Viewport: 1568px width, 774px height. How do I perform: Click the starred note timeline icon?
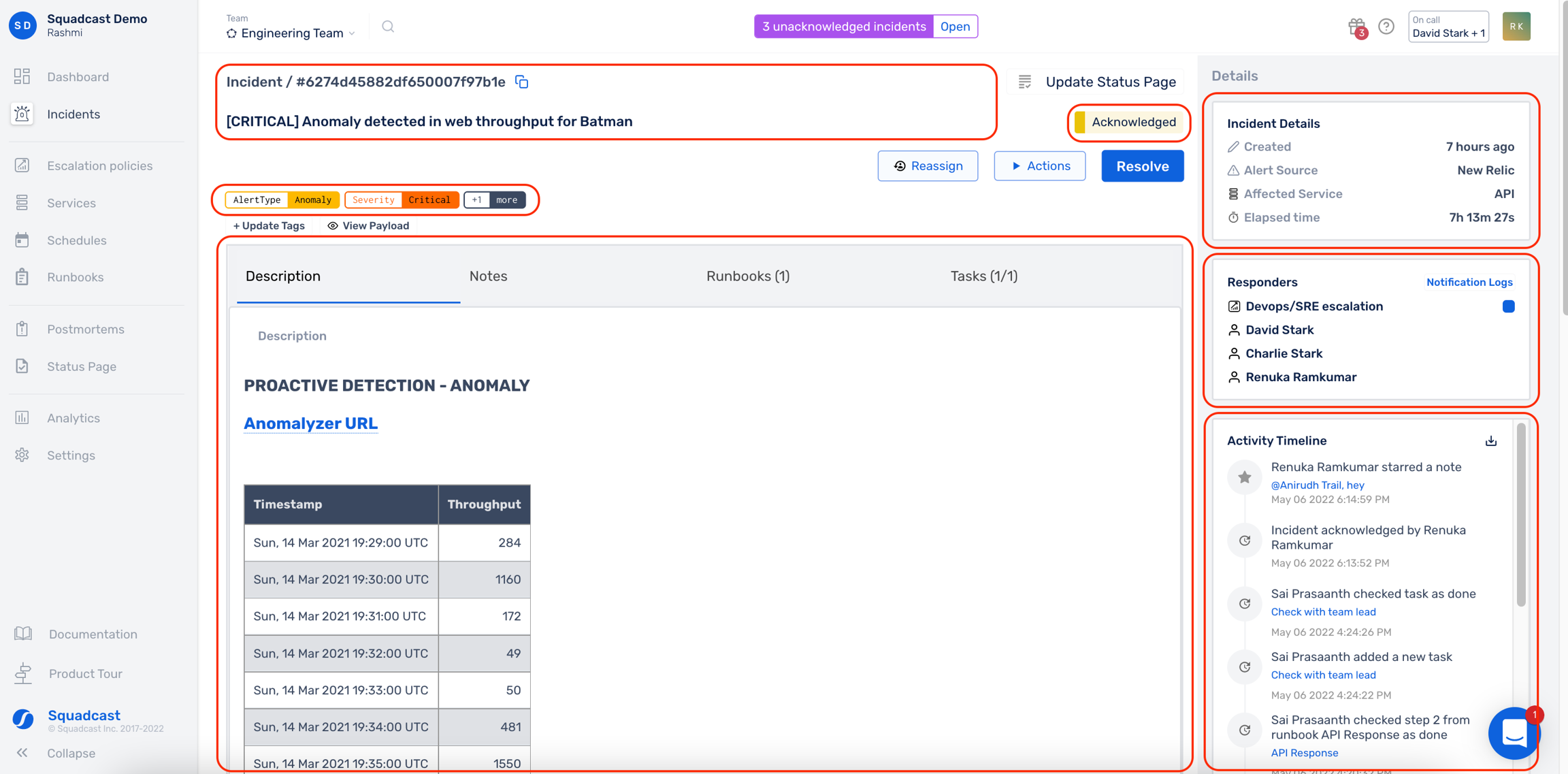point(1245,477)
